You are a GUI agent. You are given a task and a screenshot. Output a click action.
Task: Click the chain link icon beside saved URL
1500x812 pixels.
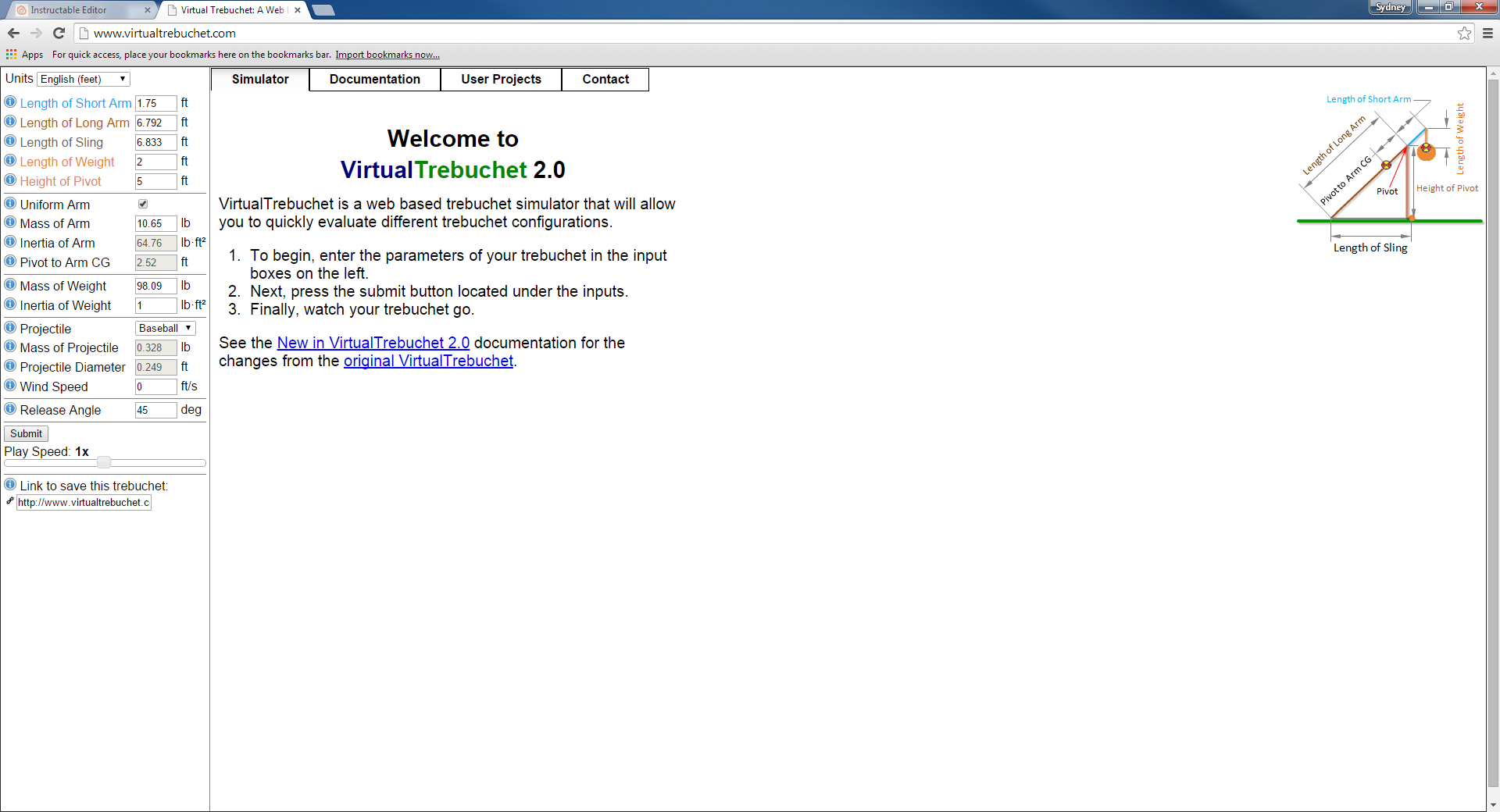[10, 501]
